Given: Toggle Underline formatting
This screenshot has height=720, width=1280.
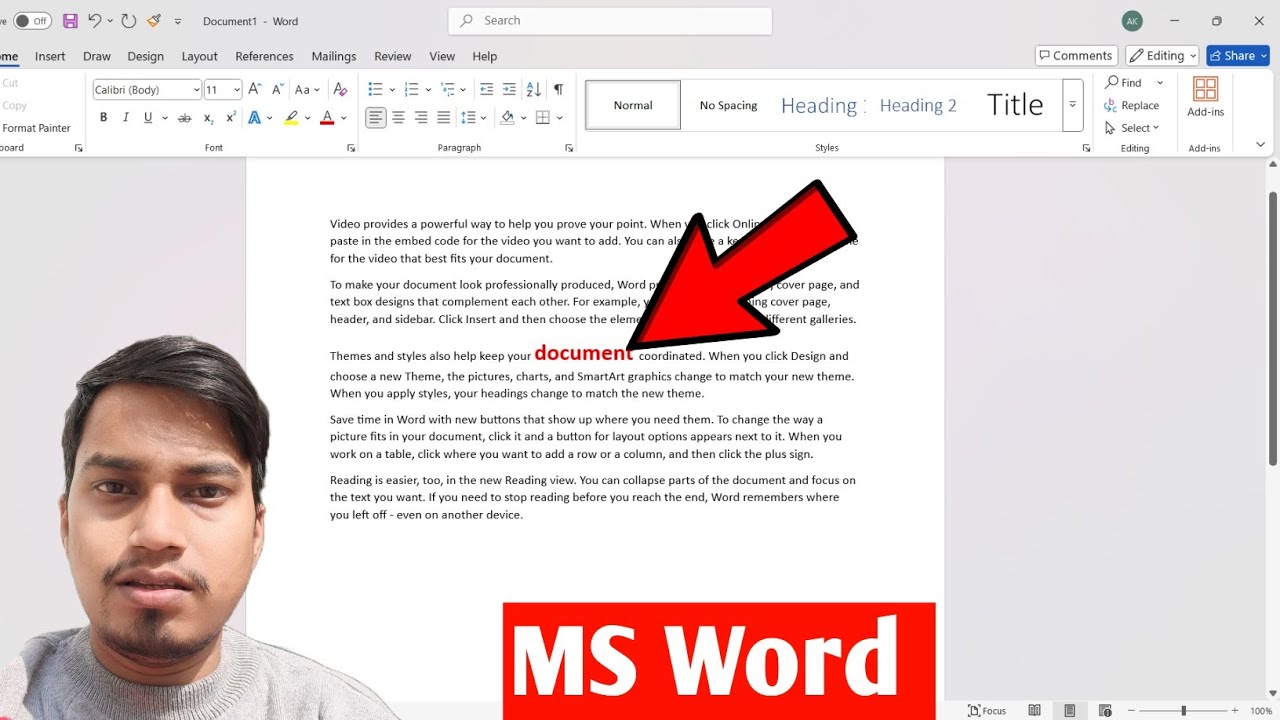Looking at the screenshot, I should (148, 118).
